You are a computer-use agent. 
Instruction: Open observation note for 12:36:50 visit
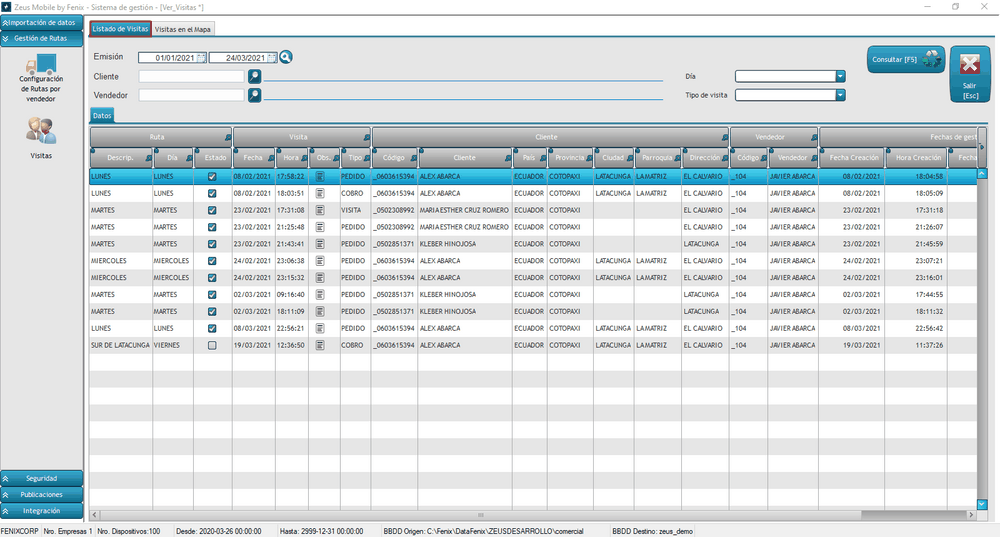[320, 346]
